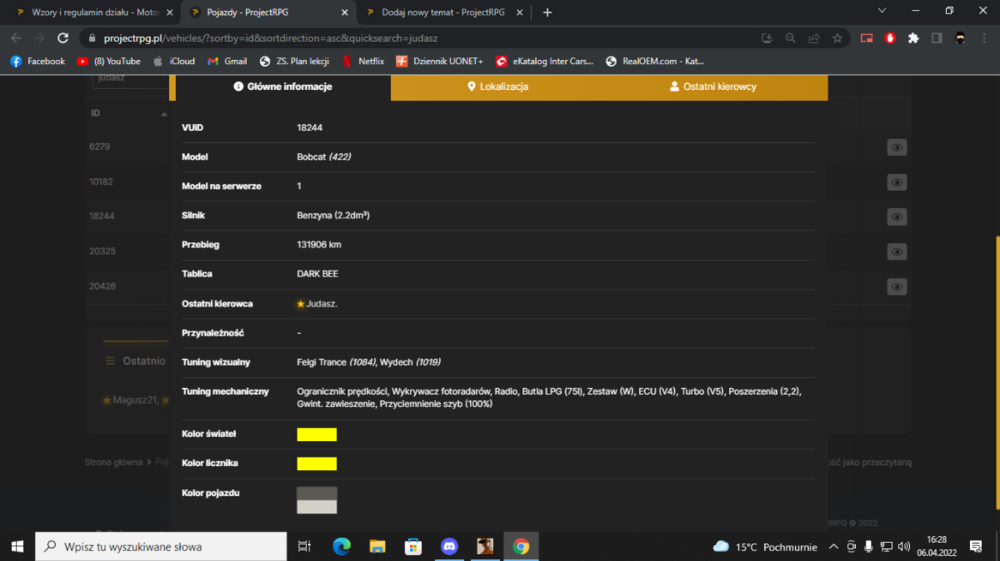
Task: Open the eKatalog Inter Cars bookmark
Action: (x=545, y=61)
